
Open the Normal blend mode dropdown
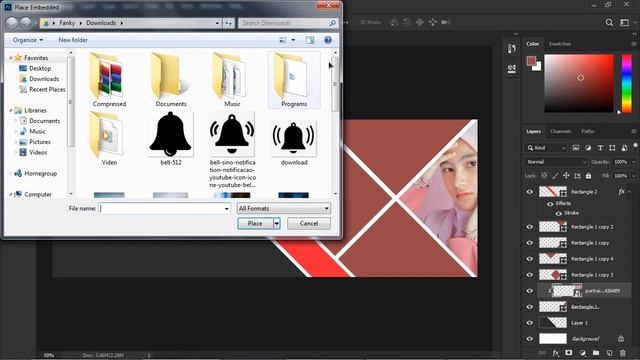[x=556, y=162]
